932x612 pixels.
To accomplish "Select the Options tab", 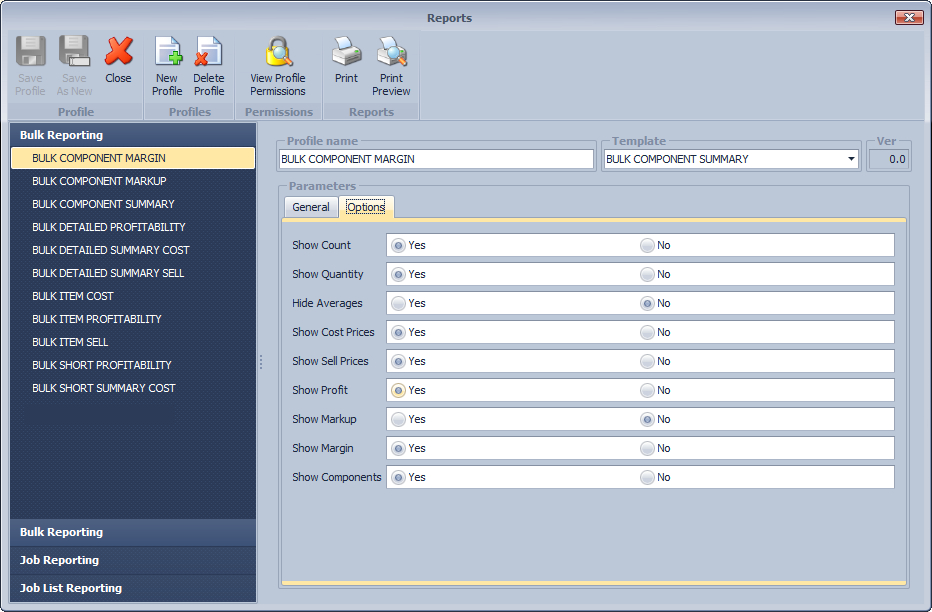I will coord(366,207).
